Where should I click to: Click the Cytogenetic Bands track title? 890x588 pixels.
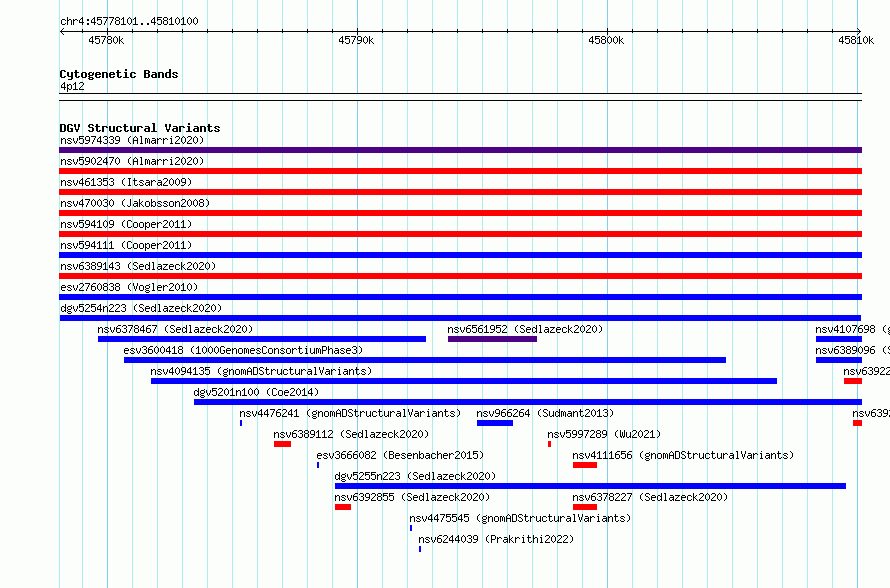point(119,74)
